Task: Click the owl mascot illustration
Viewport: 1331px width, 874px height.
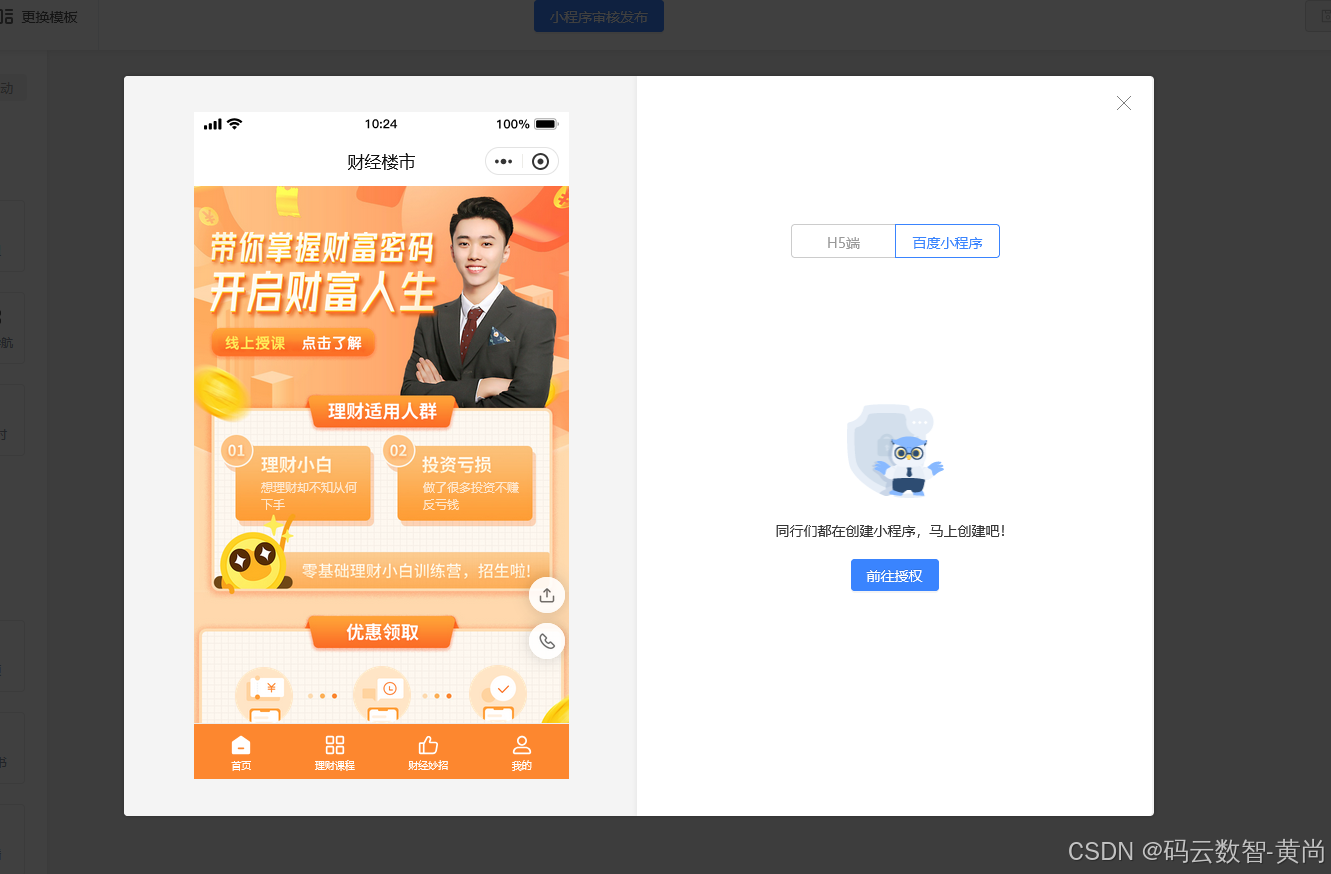Action: point(895,450)
